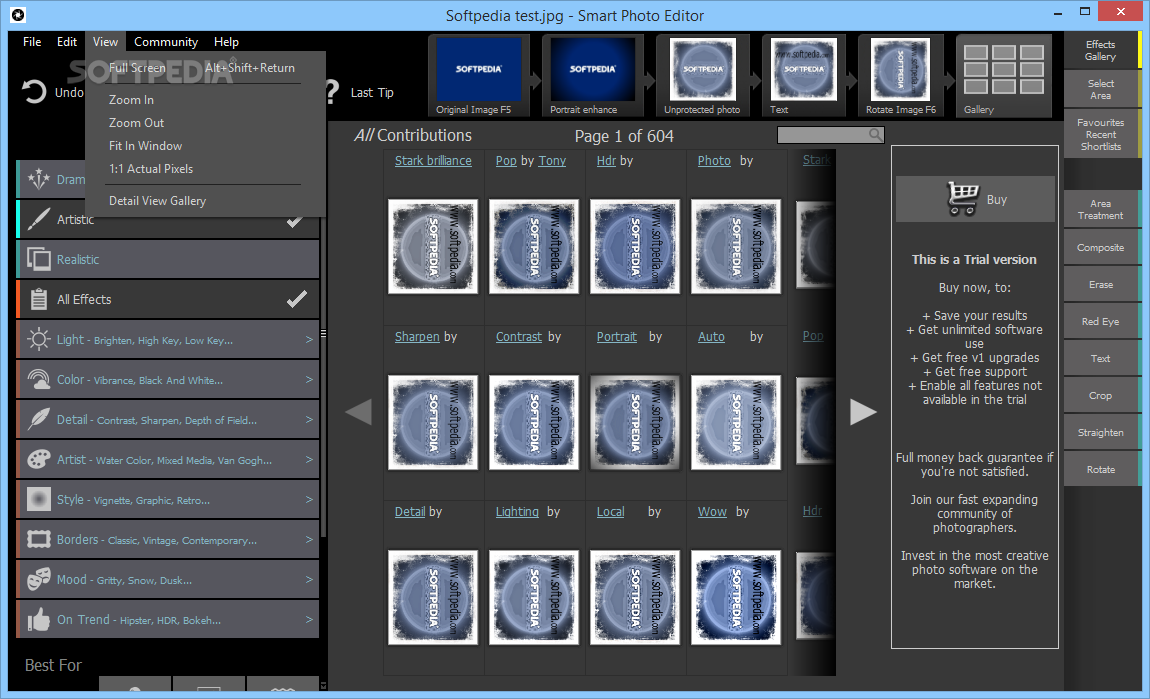Open the Effects Gallery side button

(1100, 51)
